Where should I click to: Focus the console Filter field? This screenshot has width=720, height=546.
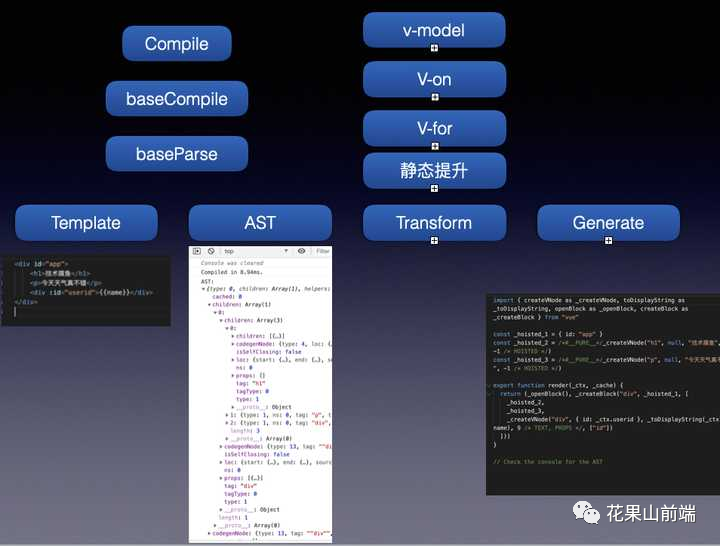tap(322, 251)
